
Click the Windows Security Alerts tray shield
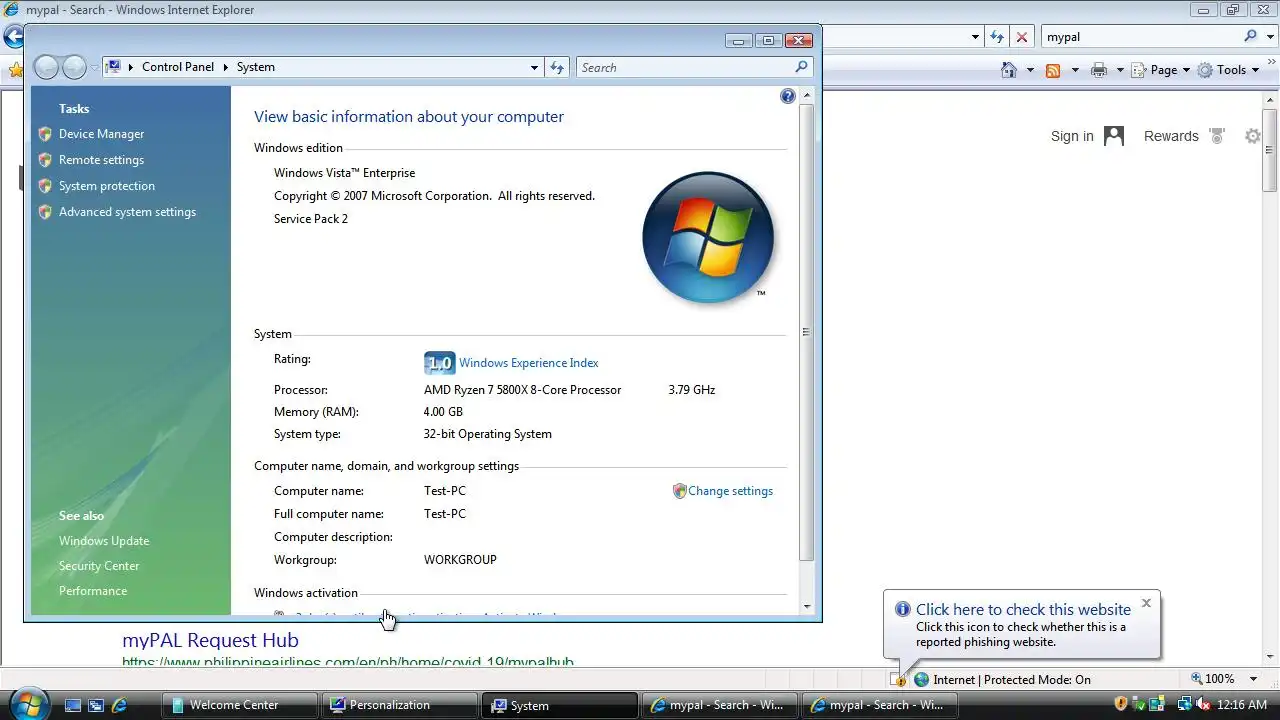click(1121, 705)
